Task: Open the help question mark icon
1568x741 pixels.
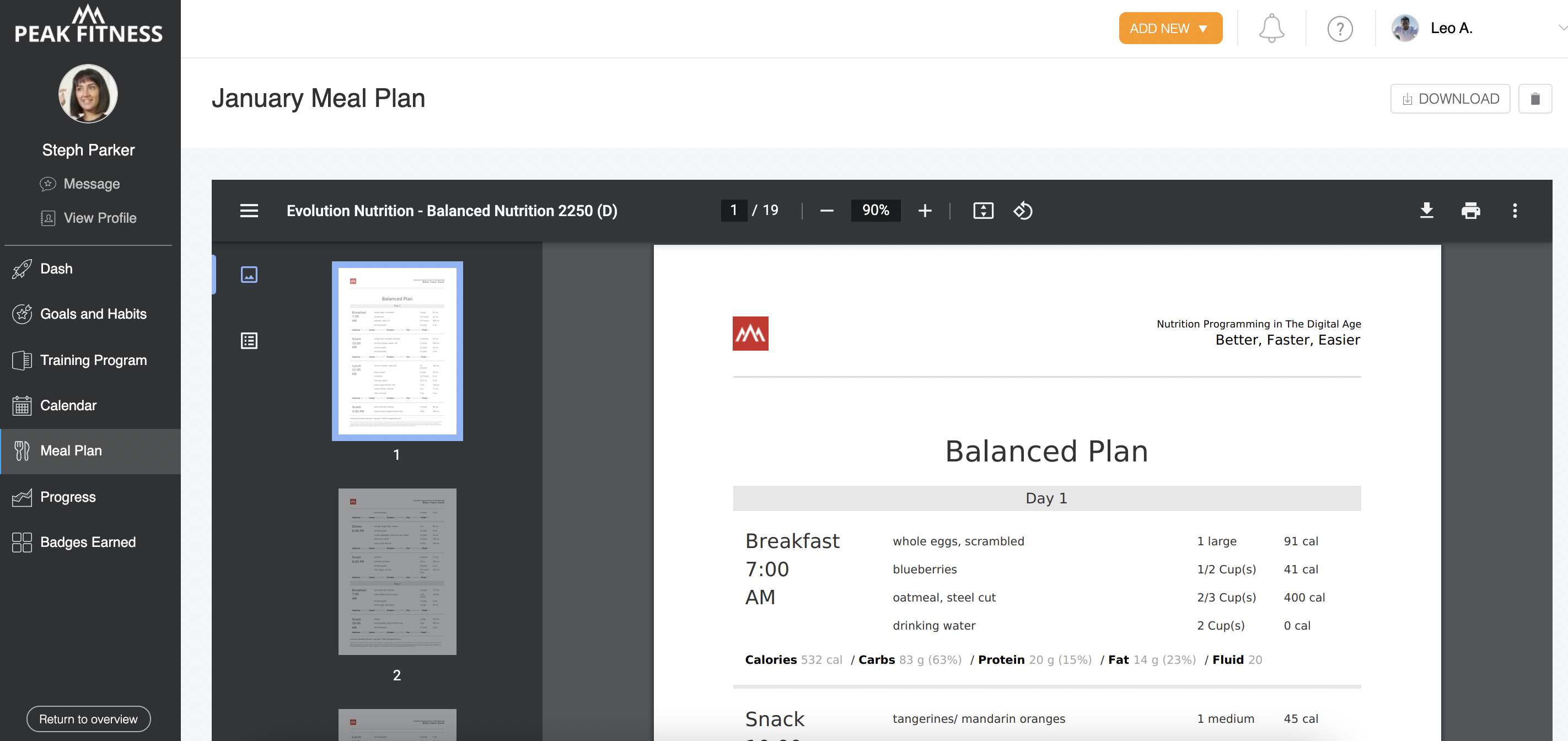Action: [1340, 29]
